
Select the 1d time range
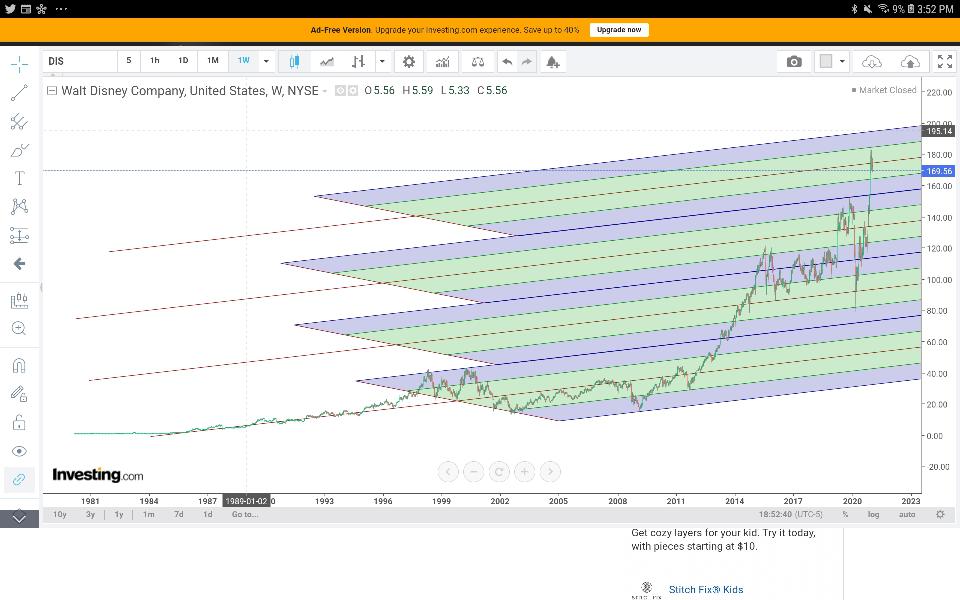[208, 514]
